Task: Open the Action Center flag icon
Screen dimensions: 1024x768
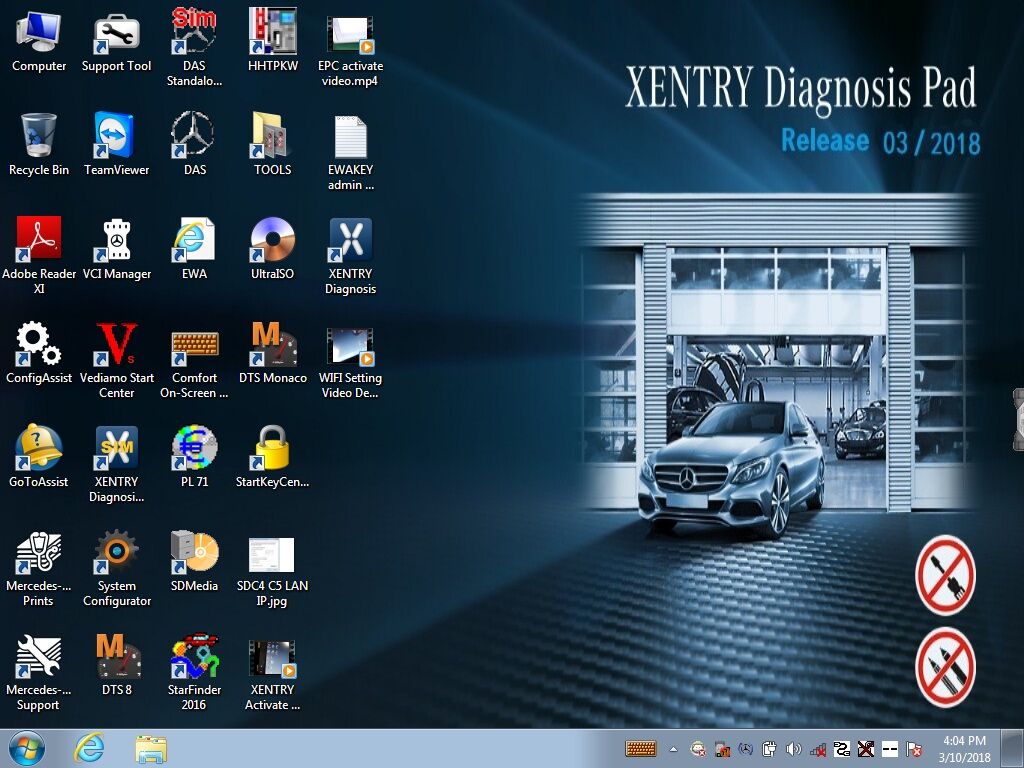Action: point(914,749)
